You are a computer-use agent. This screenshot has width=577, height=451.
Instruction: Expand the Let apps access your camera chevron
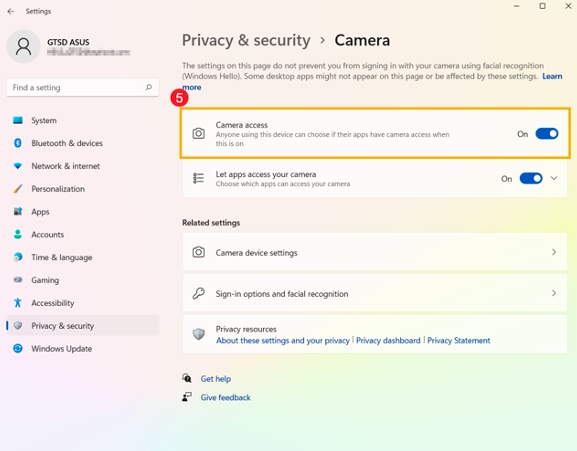pos(554,178)
